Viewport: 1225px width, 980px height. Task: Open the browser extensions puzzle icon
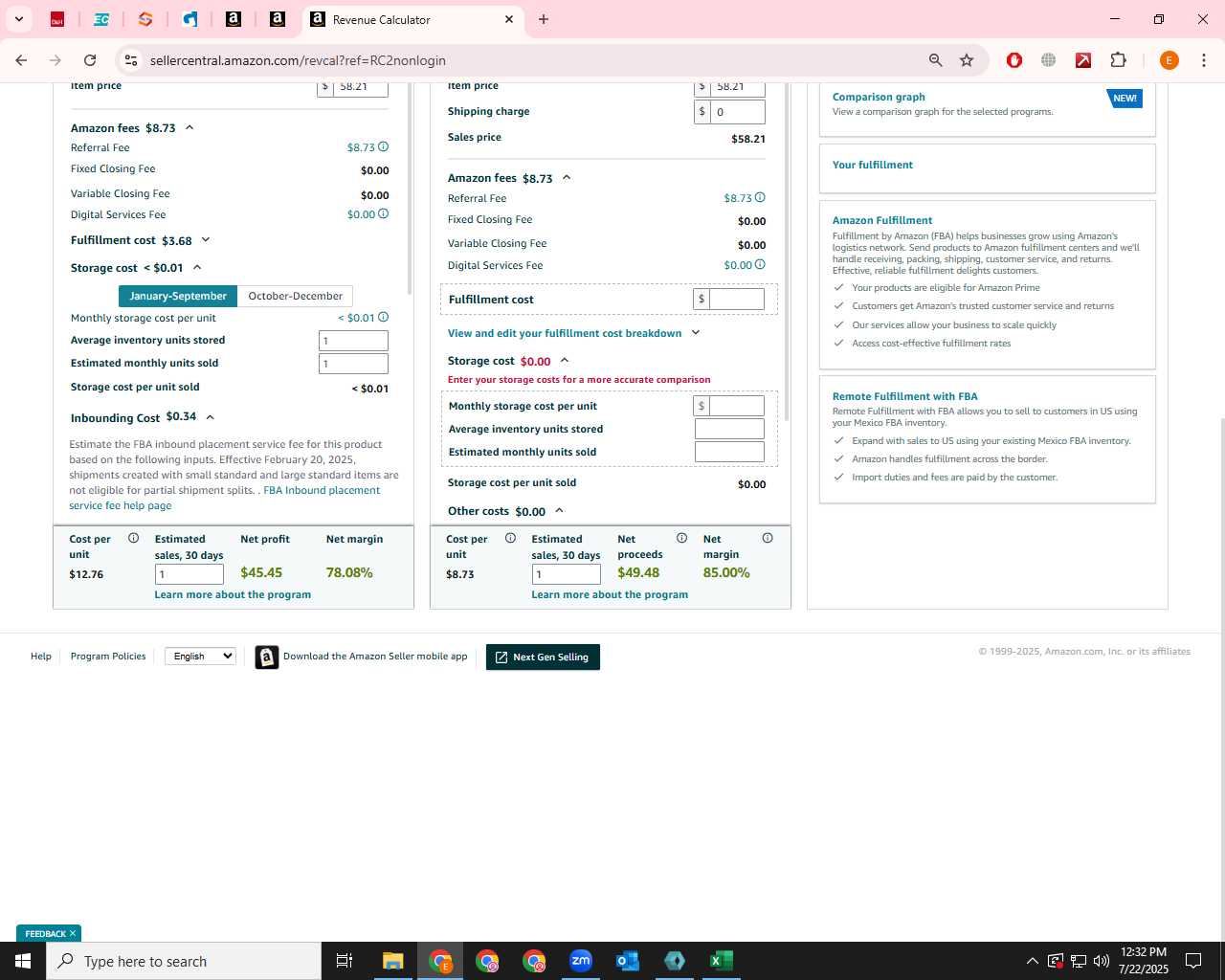coord(1118,60)
